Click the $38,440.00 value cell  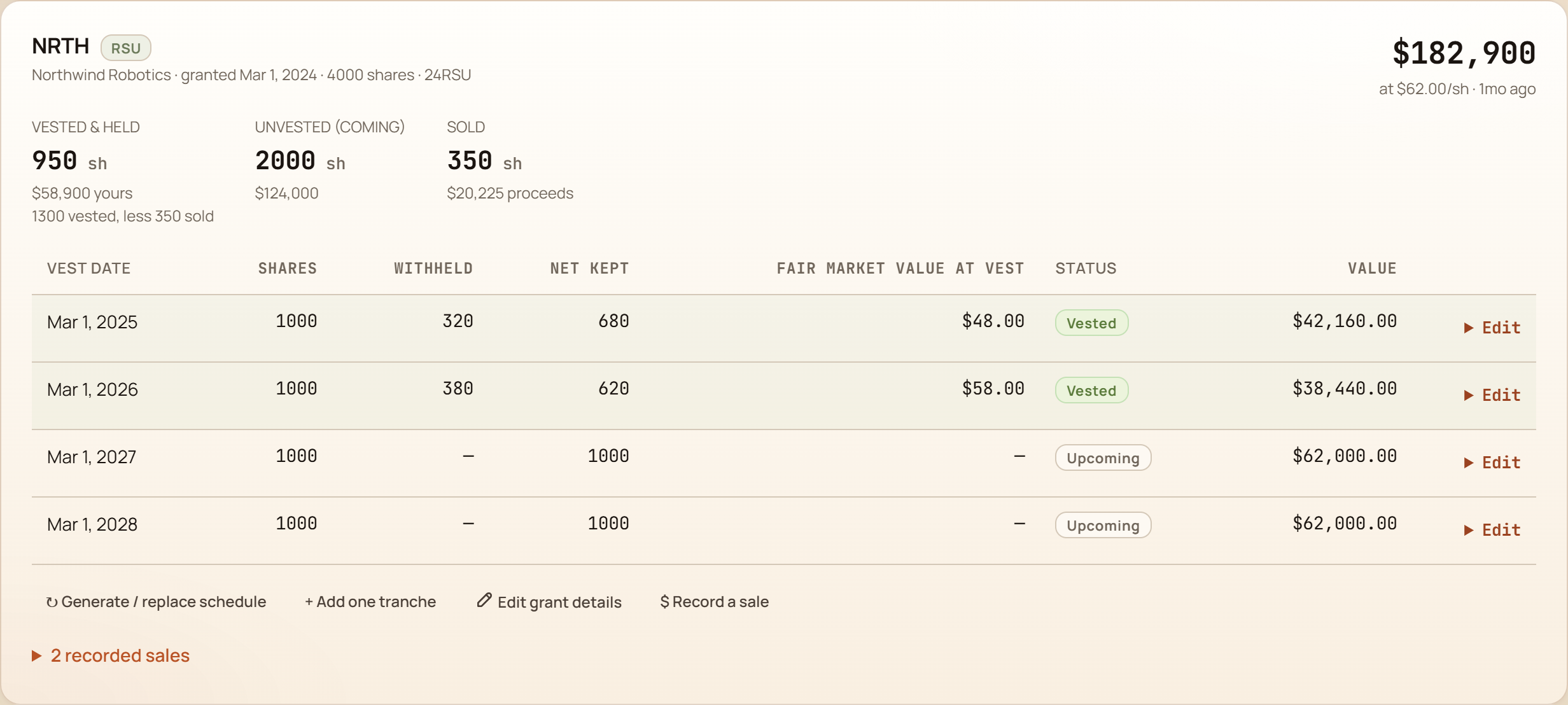tap(1345, 389)
